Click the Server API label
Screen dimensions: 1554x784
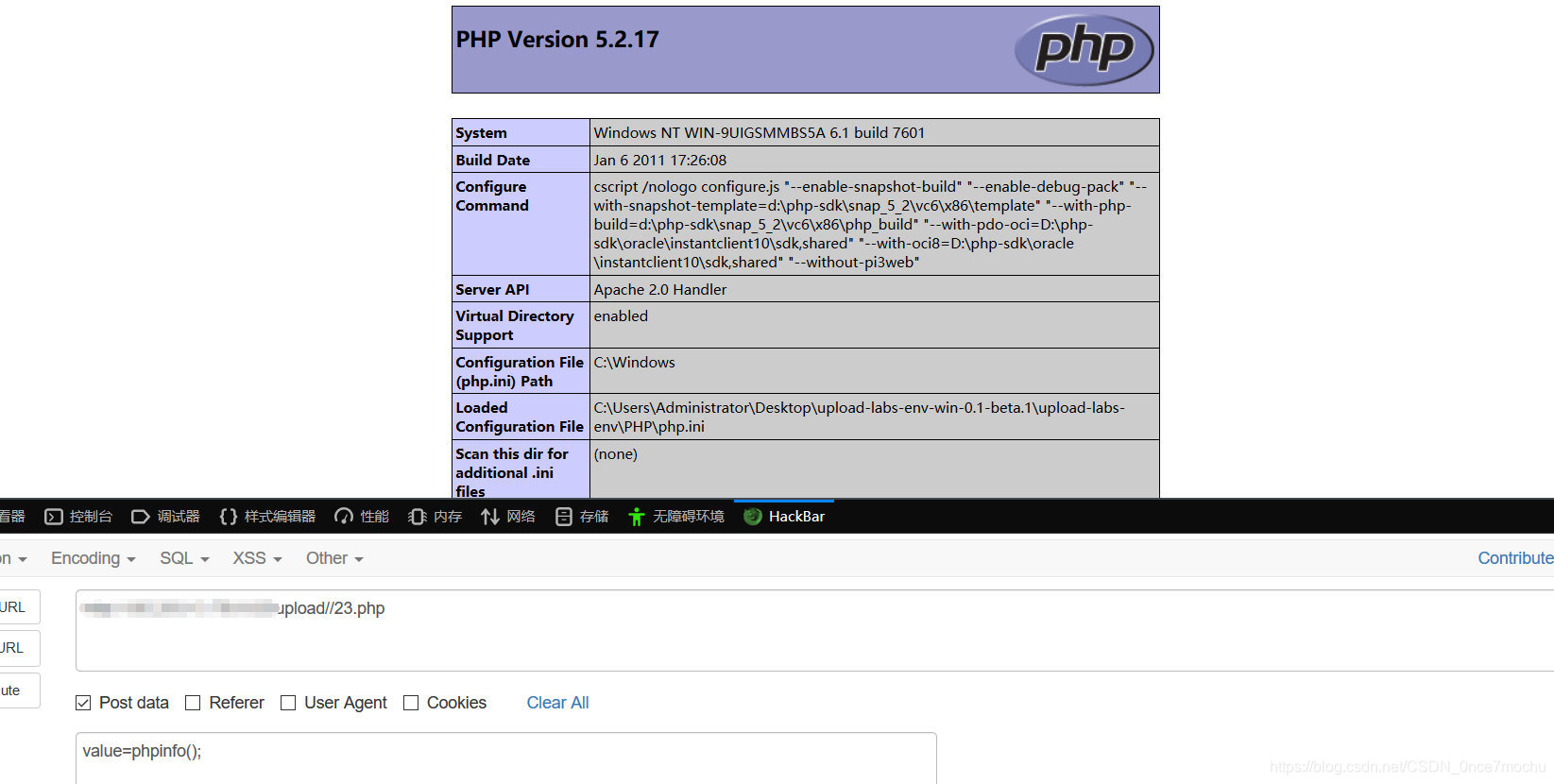492,290
